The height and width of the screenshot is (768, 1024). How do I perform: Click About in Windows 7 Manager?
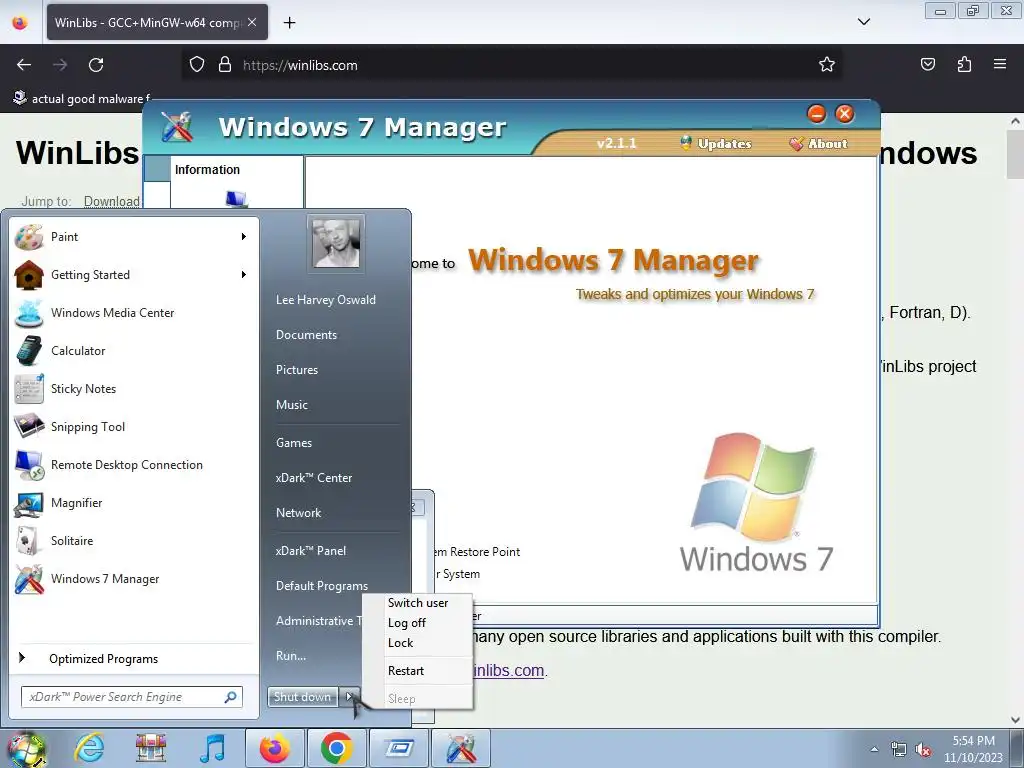point(818,144)
